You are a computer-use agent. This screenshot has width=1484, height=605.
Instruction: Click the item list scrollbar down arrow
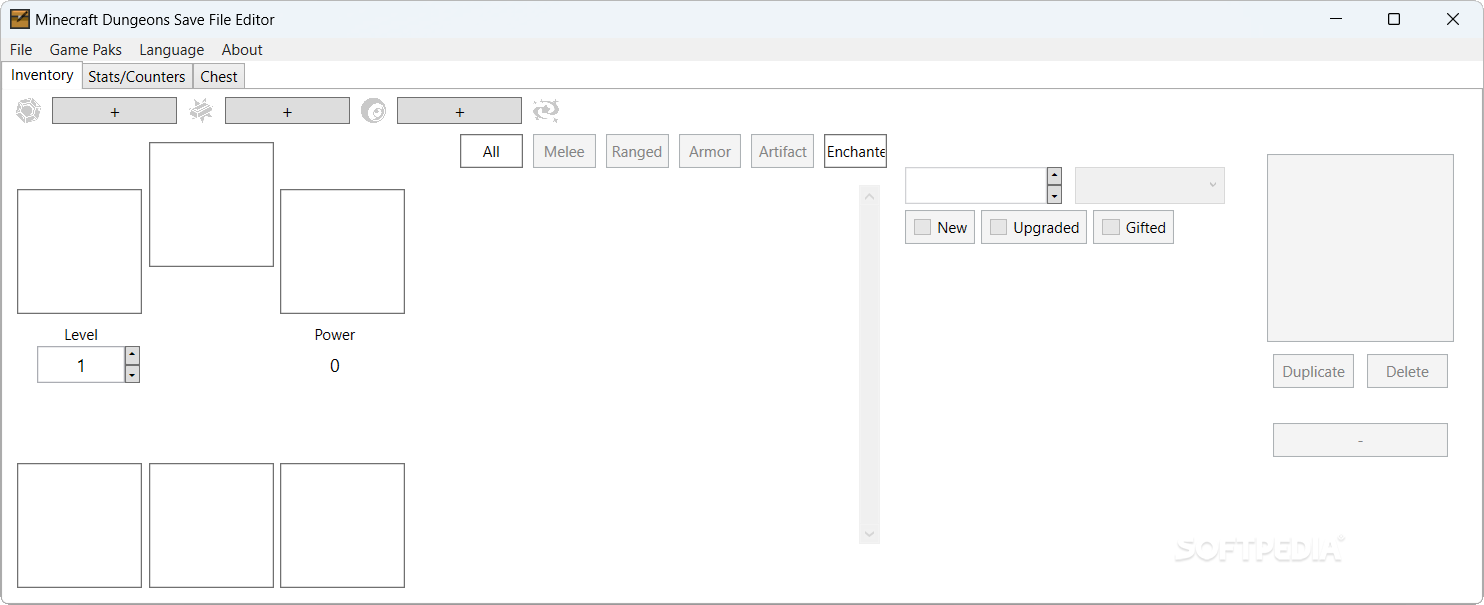(x=869, y=534)
